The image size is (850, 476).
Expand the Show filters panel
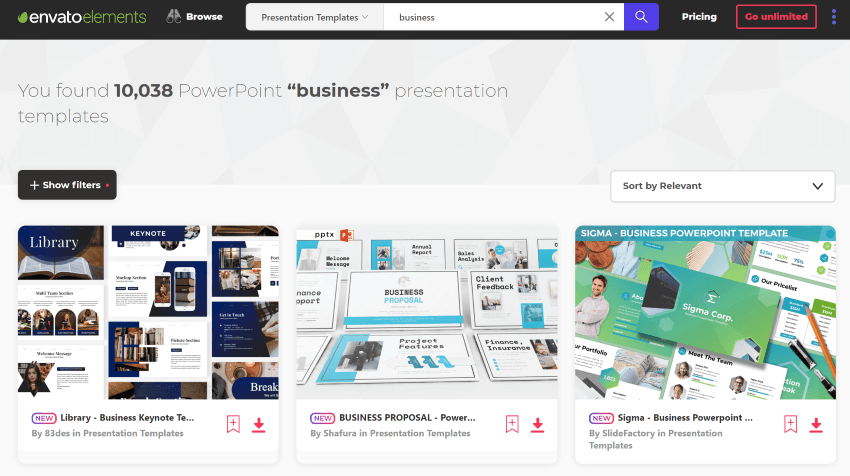pyautogui.click(x=67, y=185)
